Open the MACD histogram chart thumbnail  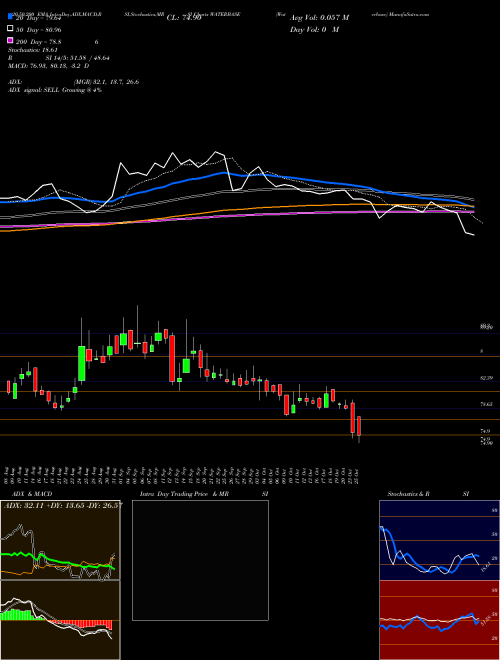[x=60, y=620]
